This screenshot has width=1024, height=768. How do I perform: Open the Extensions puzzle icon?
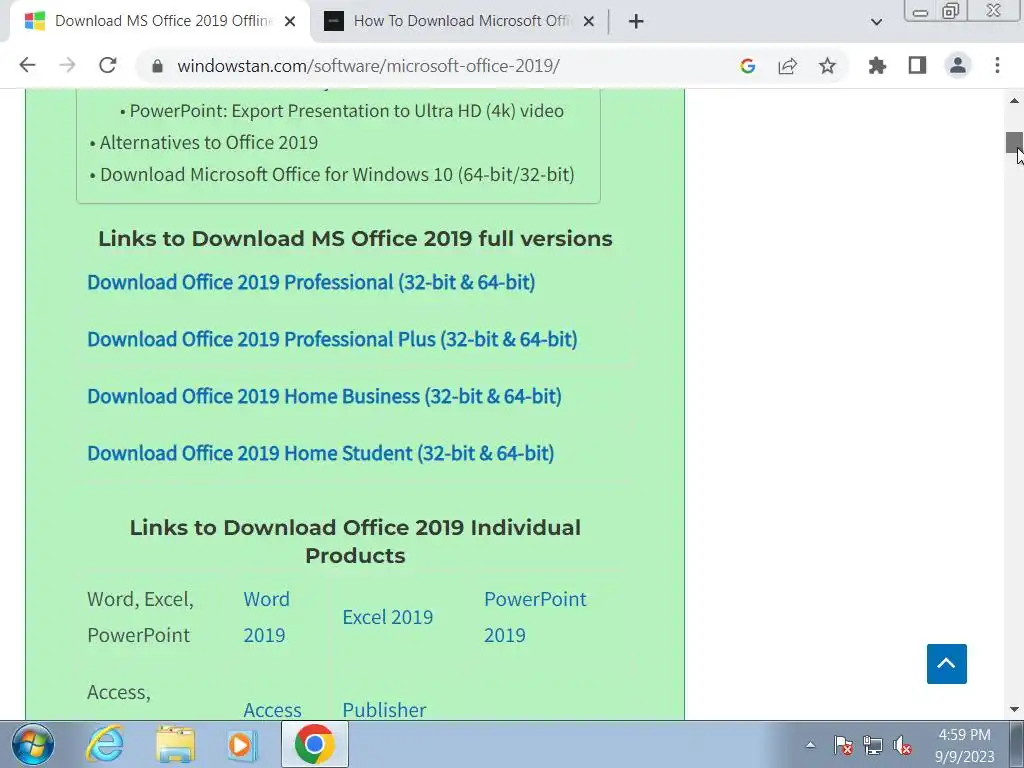point(877,65)
